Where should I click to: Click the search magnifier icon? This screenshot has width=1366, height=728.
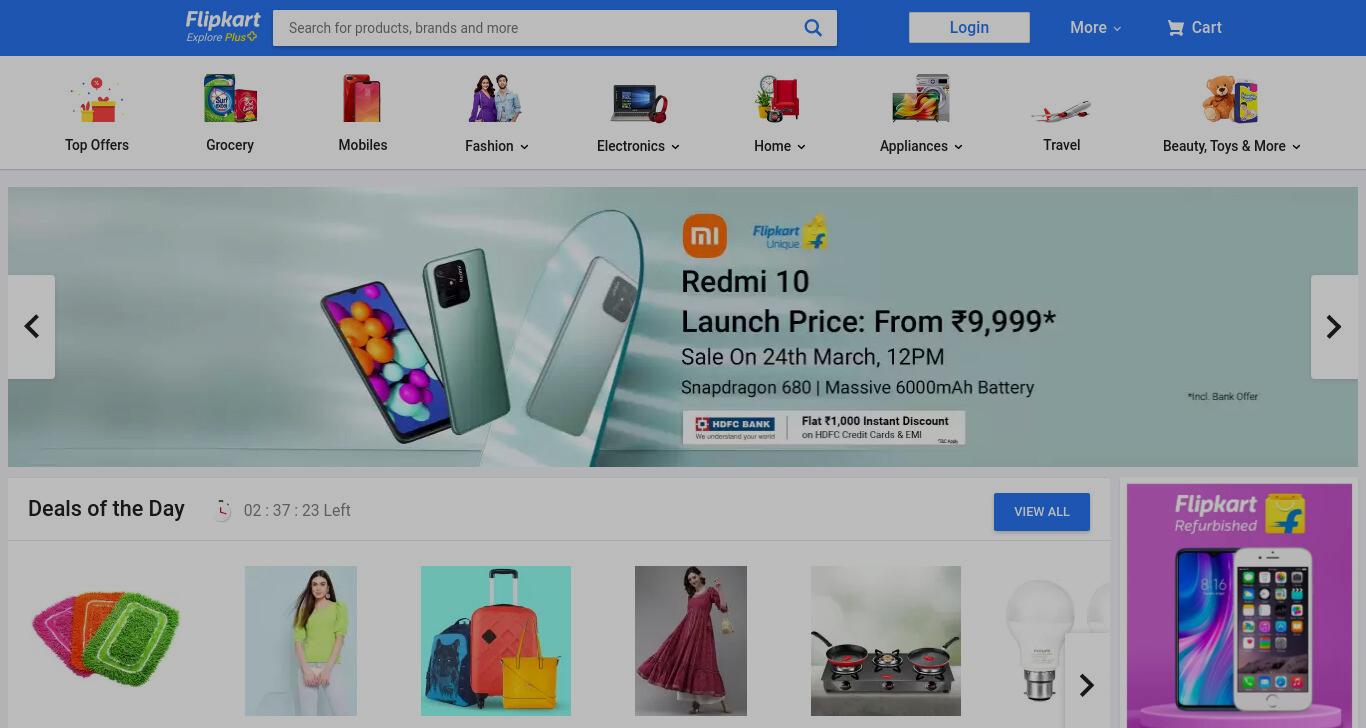tap(813, 28)
